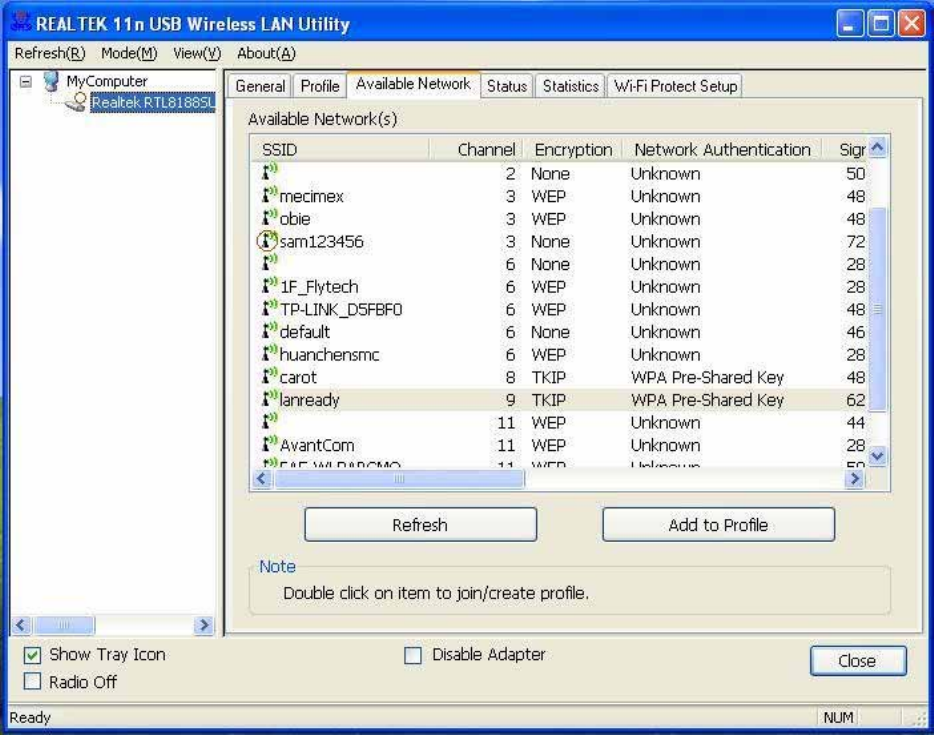The height and width of the screenshot is (735, 934).
Task: Click the Realtek app icon in title bar
Action: (21, 23)
